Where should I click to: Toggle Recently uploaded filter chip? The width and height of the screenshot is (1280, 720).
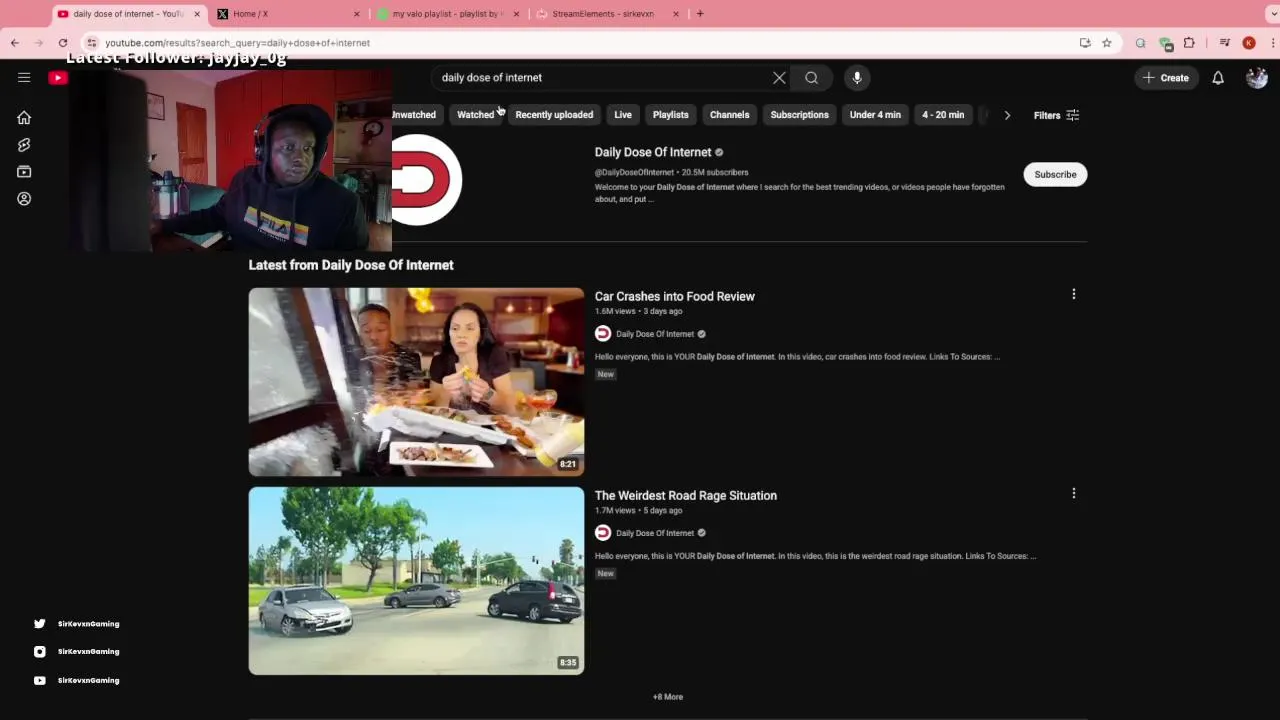point(554,115)
